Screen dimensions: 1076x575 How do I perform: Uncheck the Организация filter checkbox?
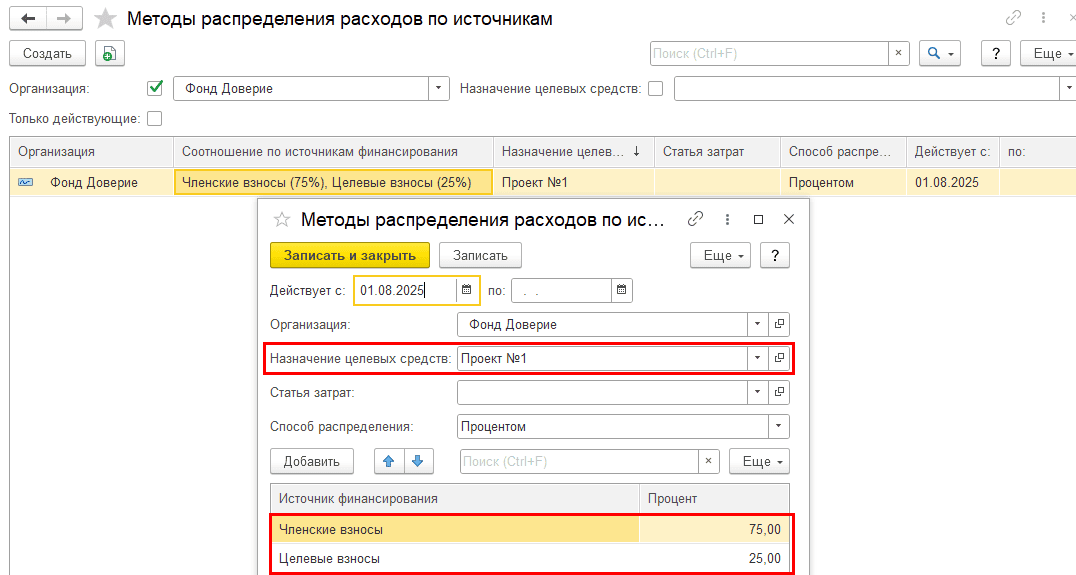click(155, 88)
